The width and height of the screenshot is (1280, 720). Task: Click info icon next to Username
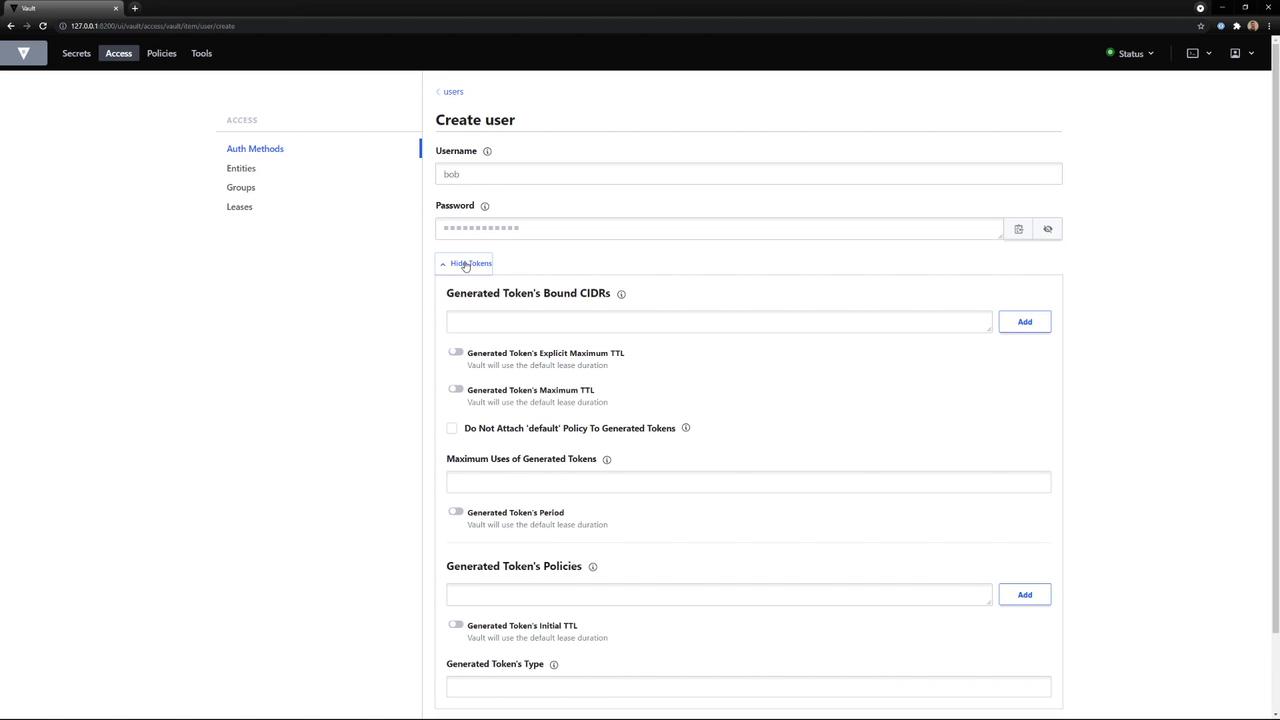[487, 151]
